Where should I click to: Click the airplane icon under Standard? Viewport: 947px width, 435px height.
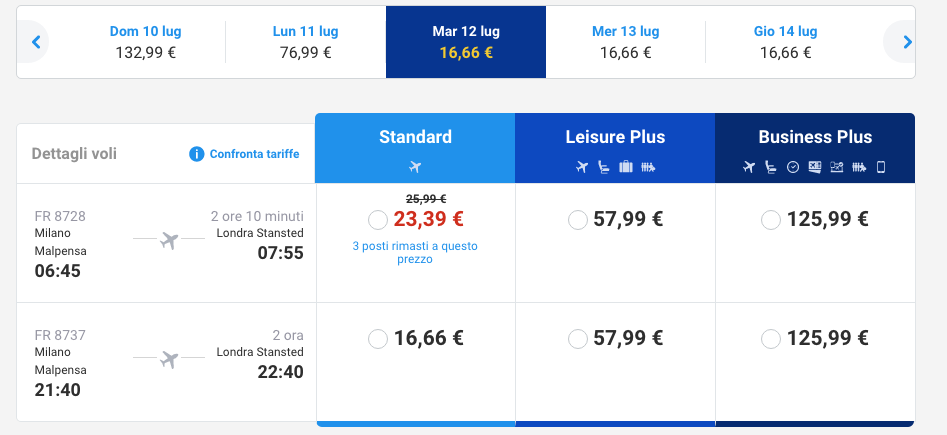tap(415, 167)
